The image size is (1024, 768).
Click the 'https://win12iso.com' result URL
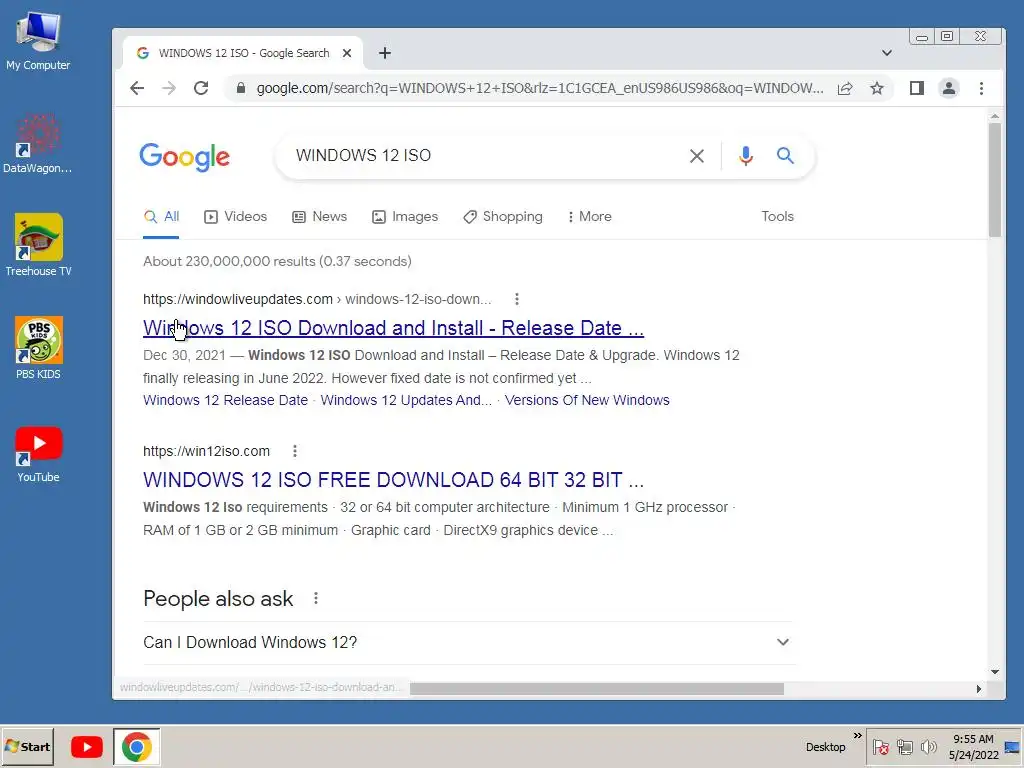pos(206,451)
